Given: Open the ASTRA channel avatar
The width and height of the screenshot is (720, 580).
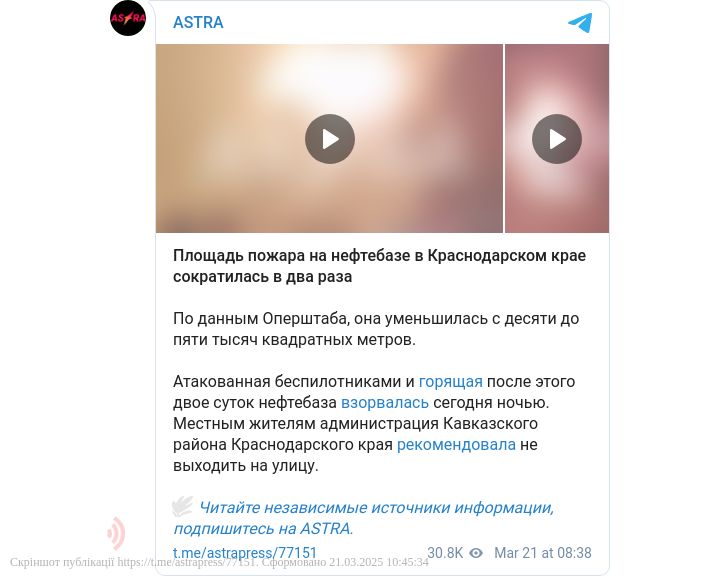Looking at the screenshot, I should (128, 18).
